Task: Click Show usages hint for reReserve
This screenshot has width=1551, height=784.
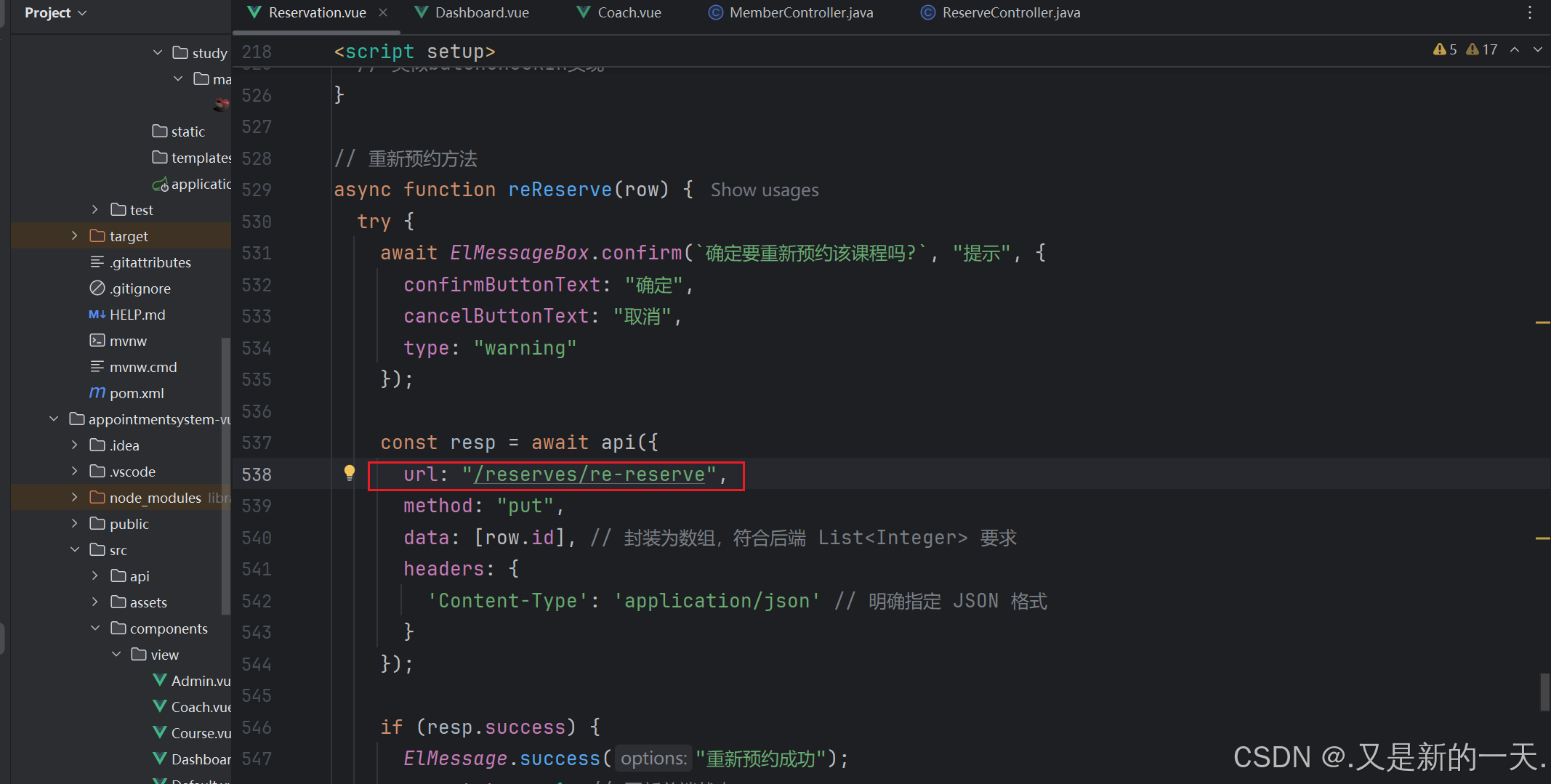Action: click(x=765, y=190)
